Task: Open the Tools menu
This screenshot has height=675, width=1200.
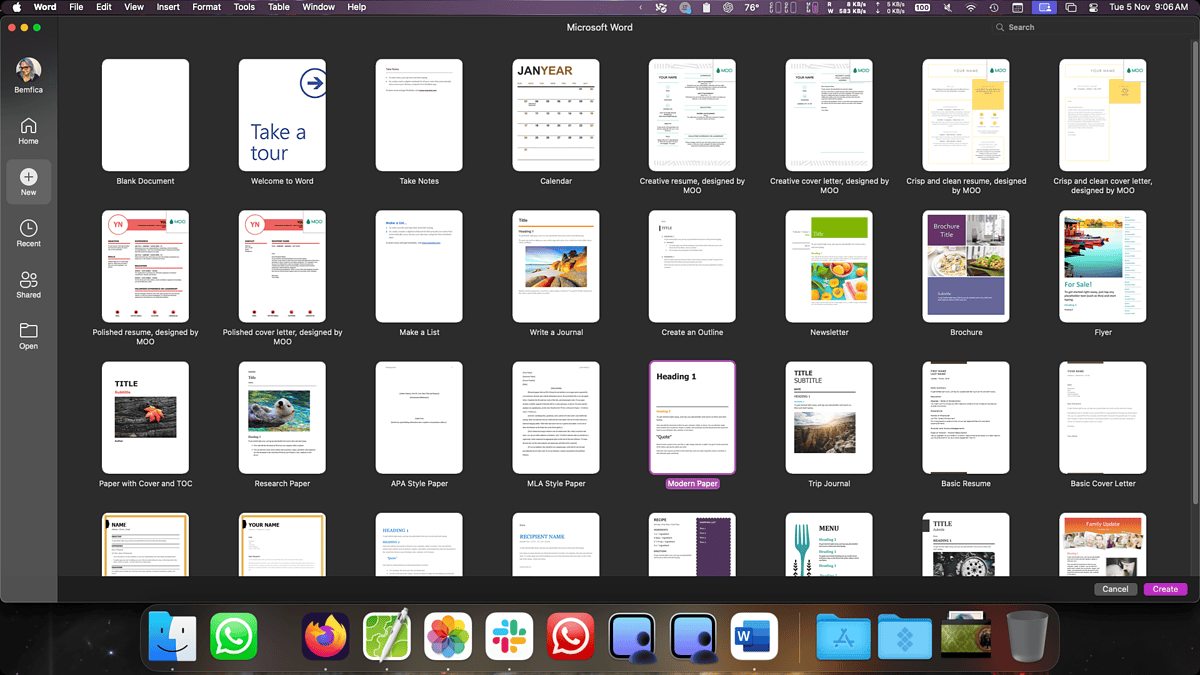Action: [243, 7]
